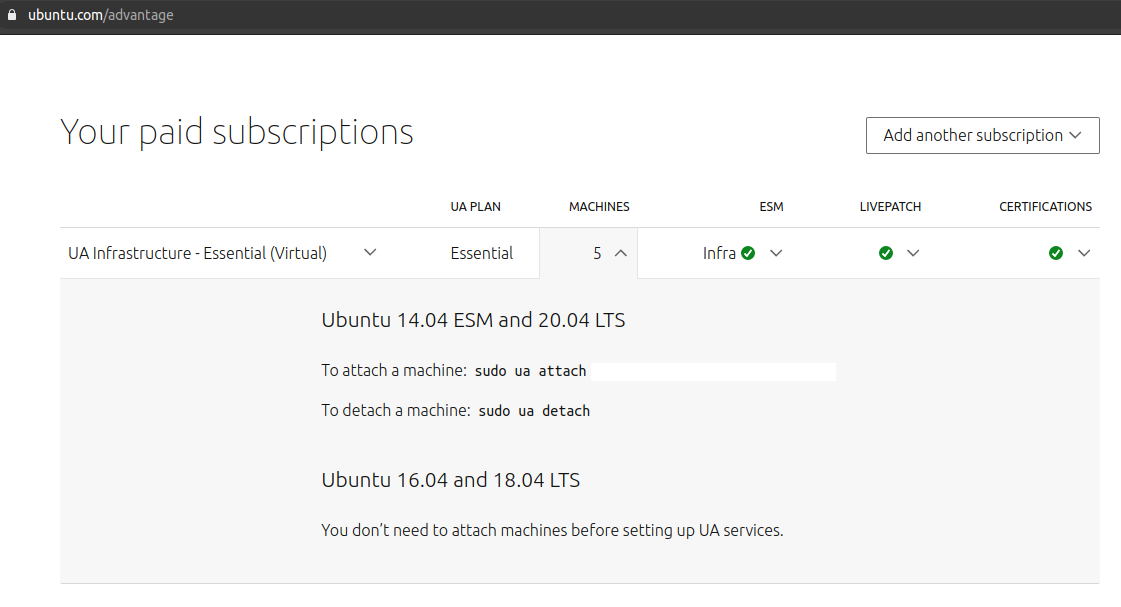Screen dimensions: 1121x607
Task: Click the 'Your paid subscriptions' heading
Action: coord(237,133)
